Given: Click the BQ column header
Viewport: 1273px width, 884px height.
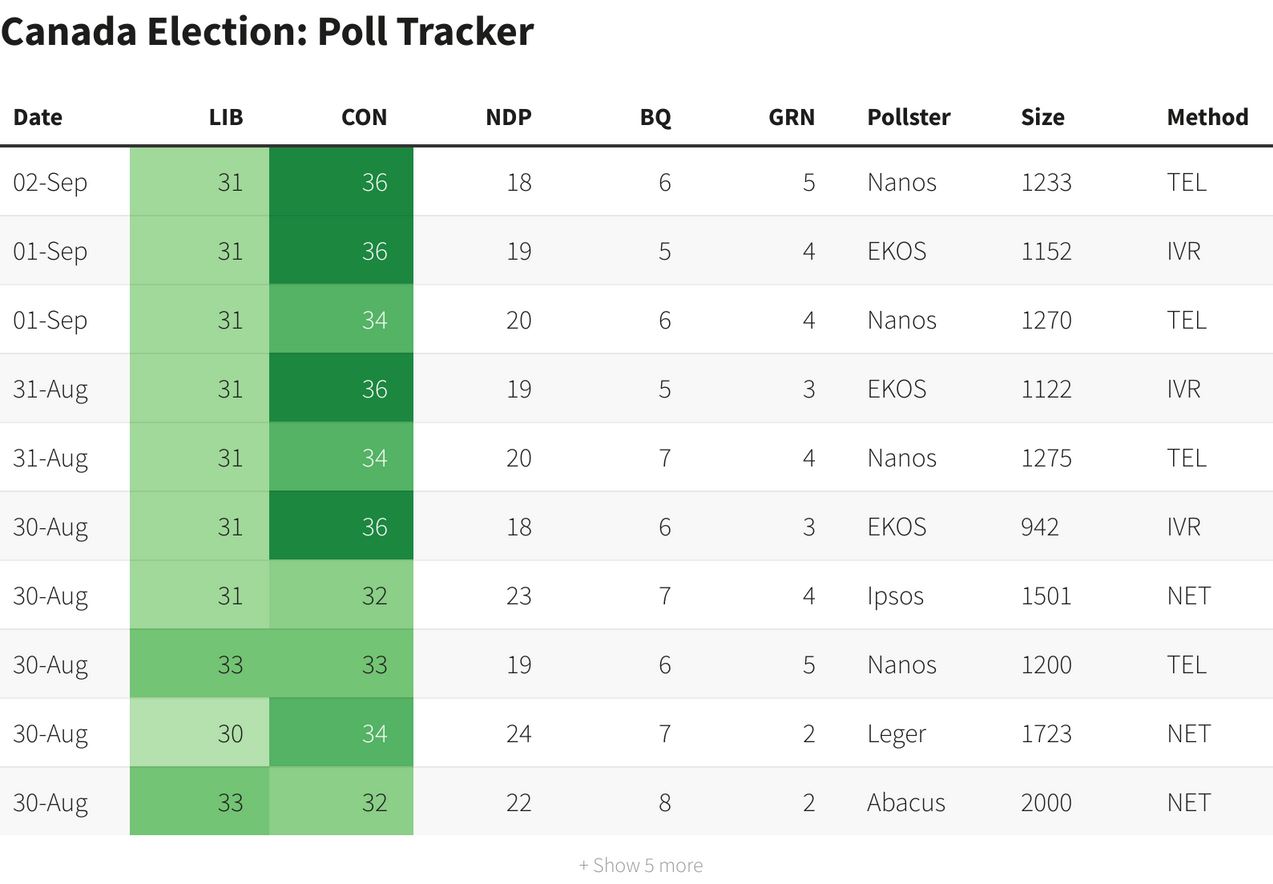Looking at the screenshot, I should coord(655,117).
